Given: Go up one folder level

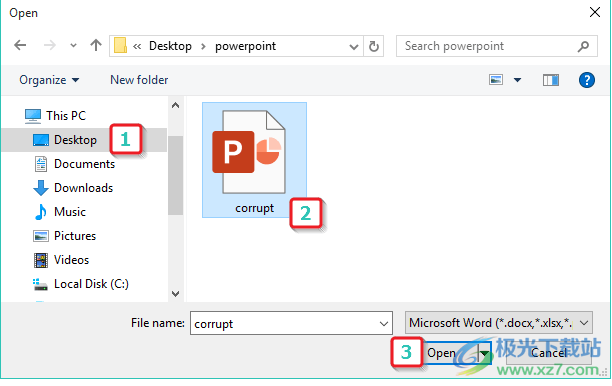Looking at the screenshot, I should pyautogui.click(x=96, y=46).
